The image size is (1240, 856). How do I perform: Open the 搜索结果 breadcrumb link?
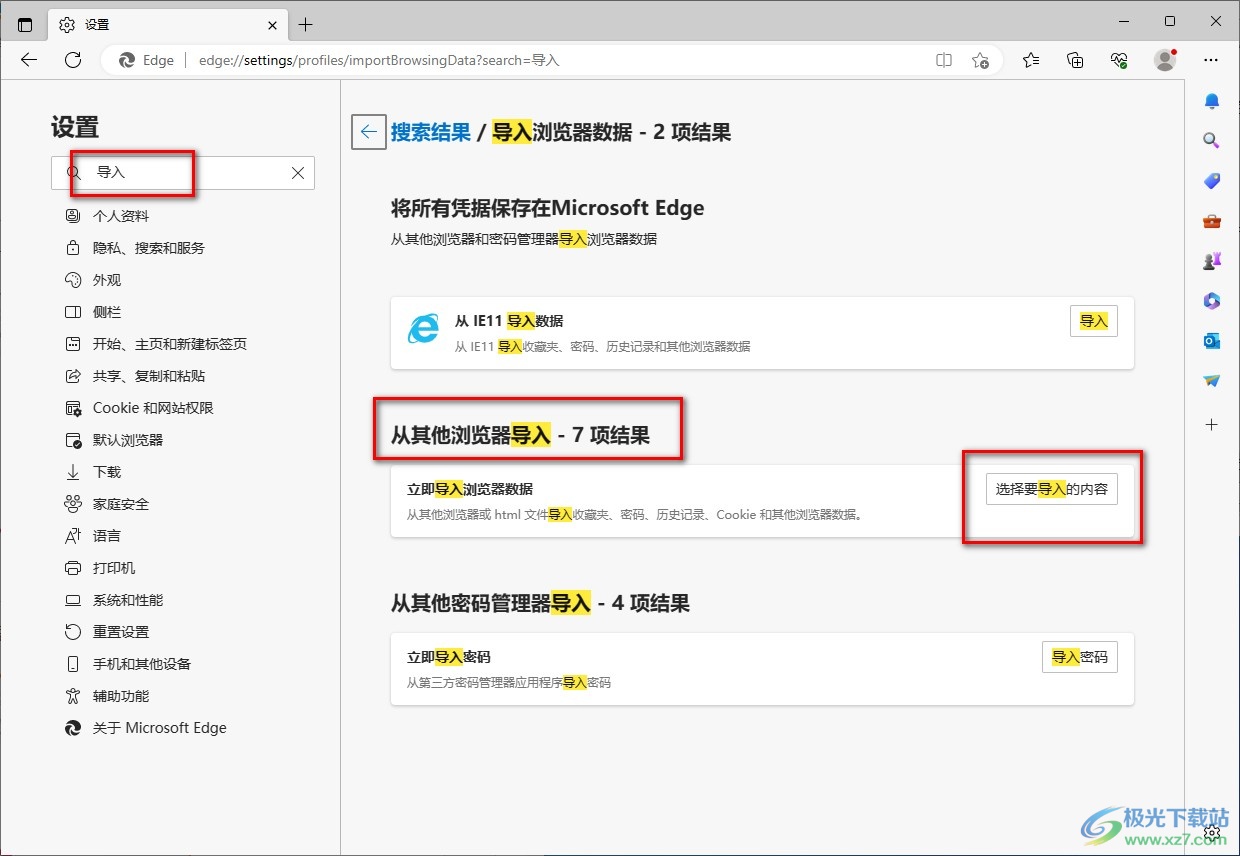431,132
